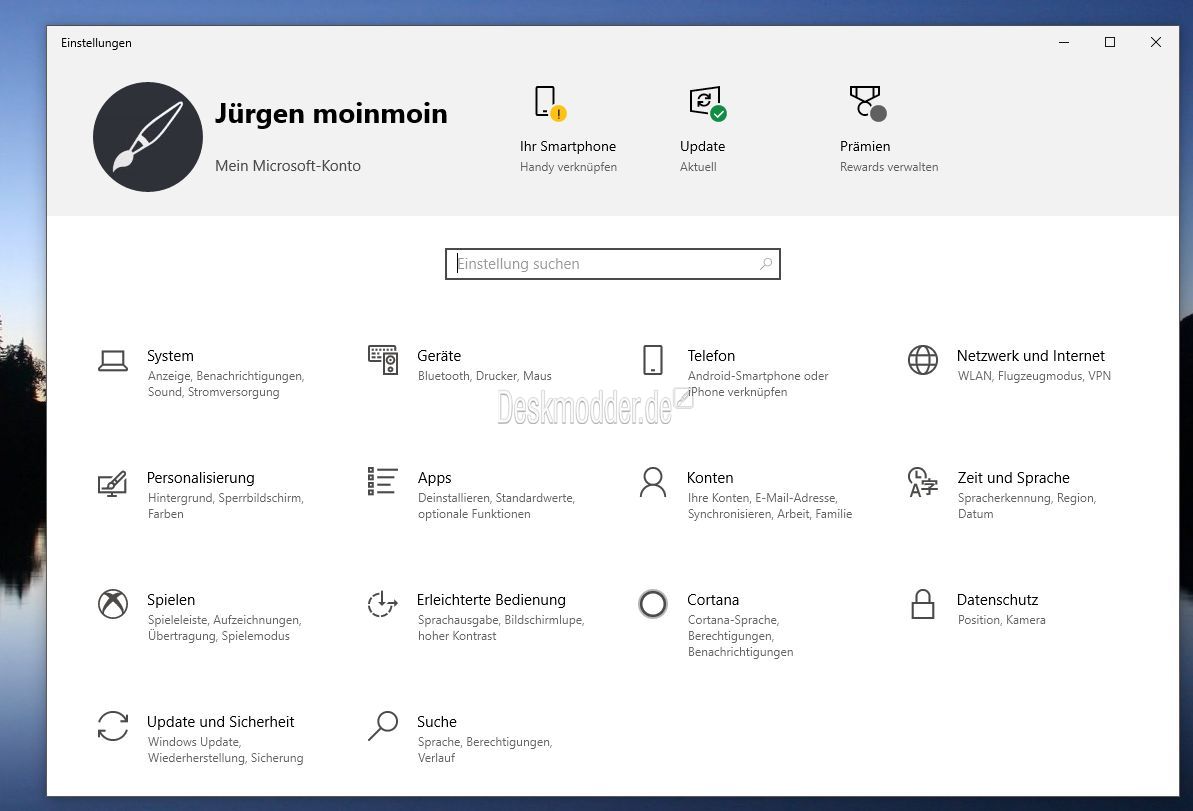Open Rewards verwalten under Prämien
Viewport: 1193px width, 811px height.
889,167
